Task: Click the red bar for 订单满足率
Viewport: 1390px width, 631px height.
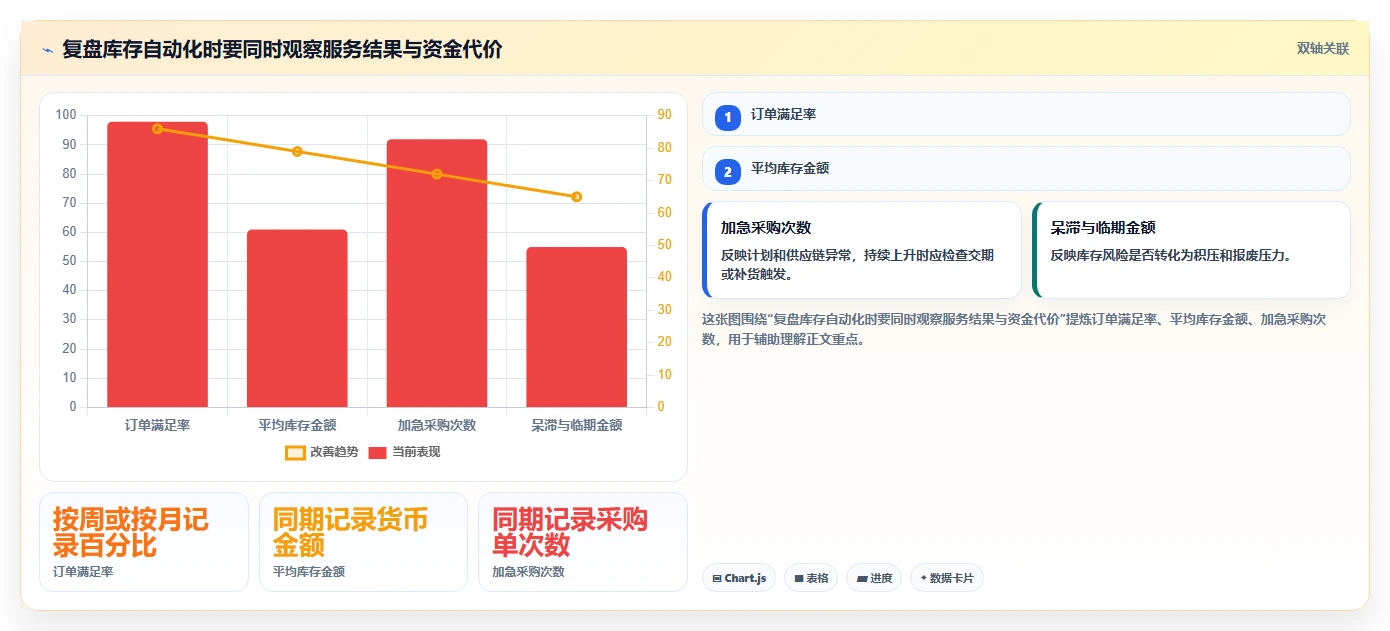Action: point(157,265)
